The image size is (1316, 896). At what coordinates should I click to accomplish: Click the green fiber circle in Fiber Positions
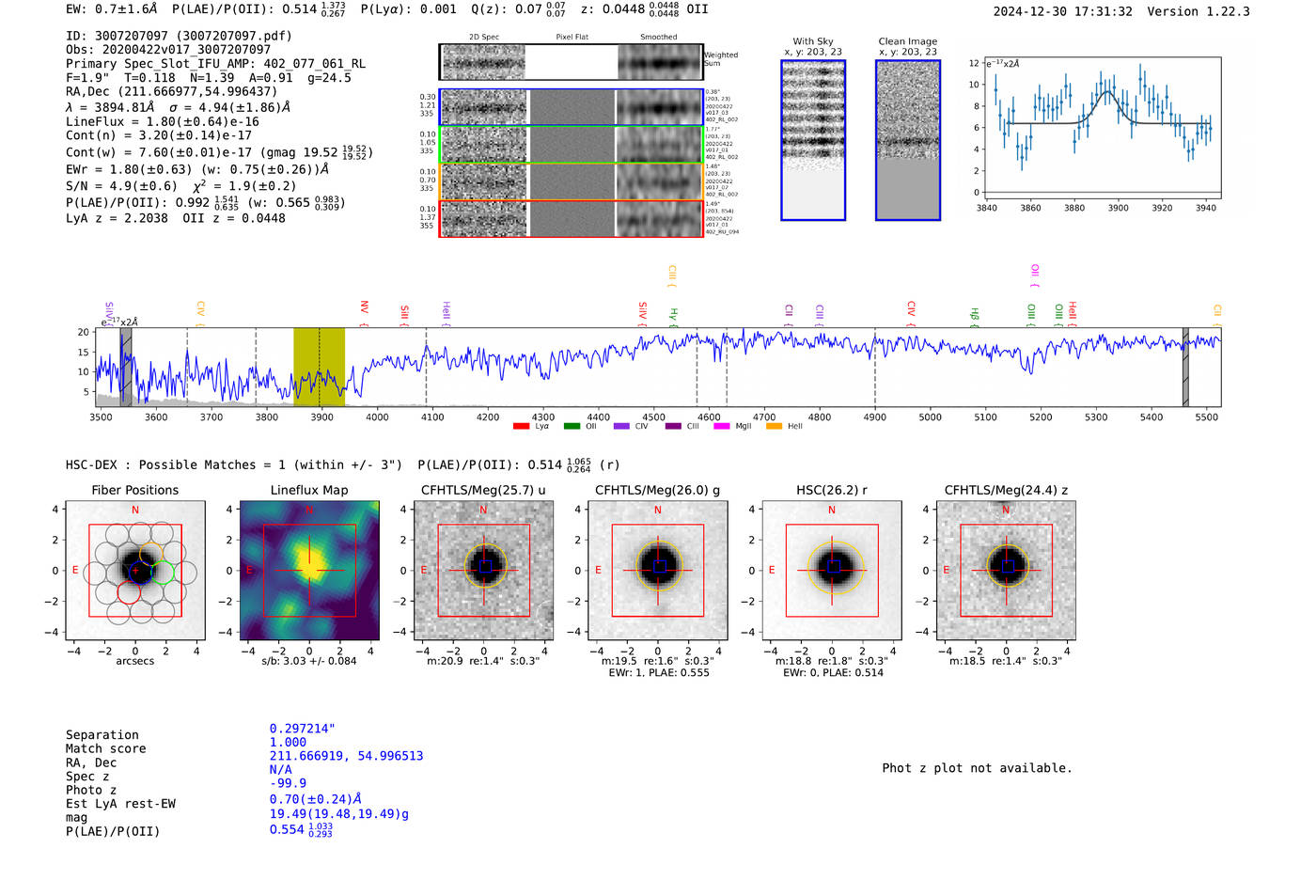(163, 572)
